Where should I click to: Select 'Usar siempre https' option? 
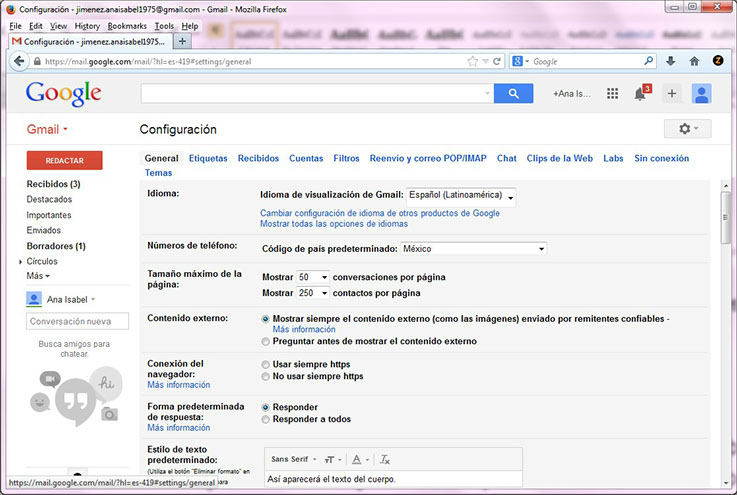click(x=266, y=365)
